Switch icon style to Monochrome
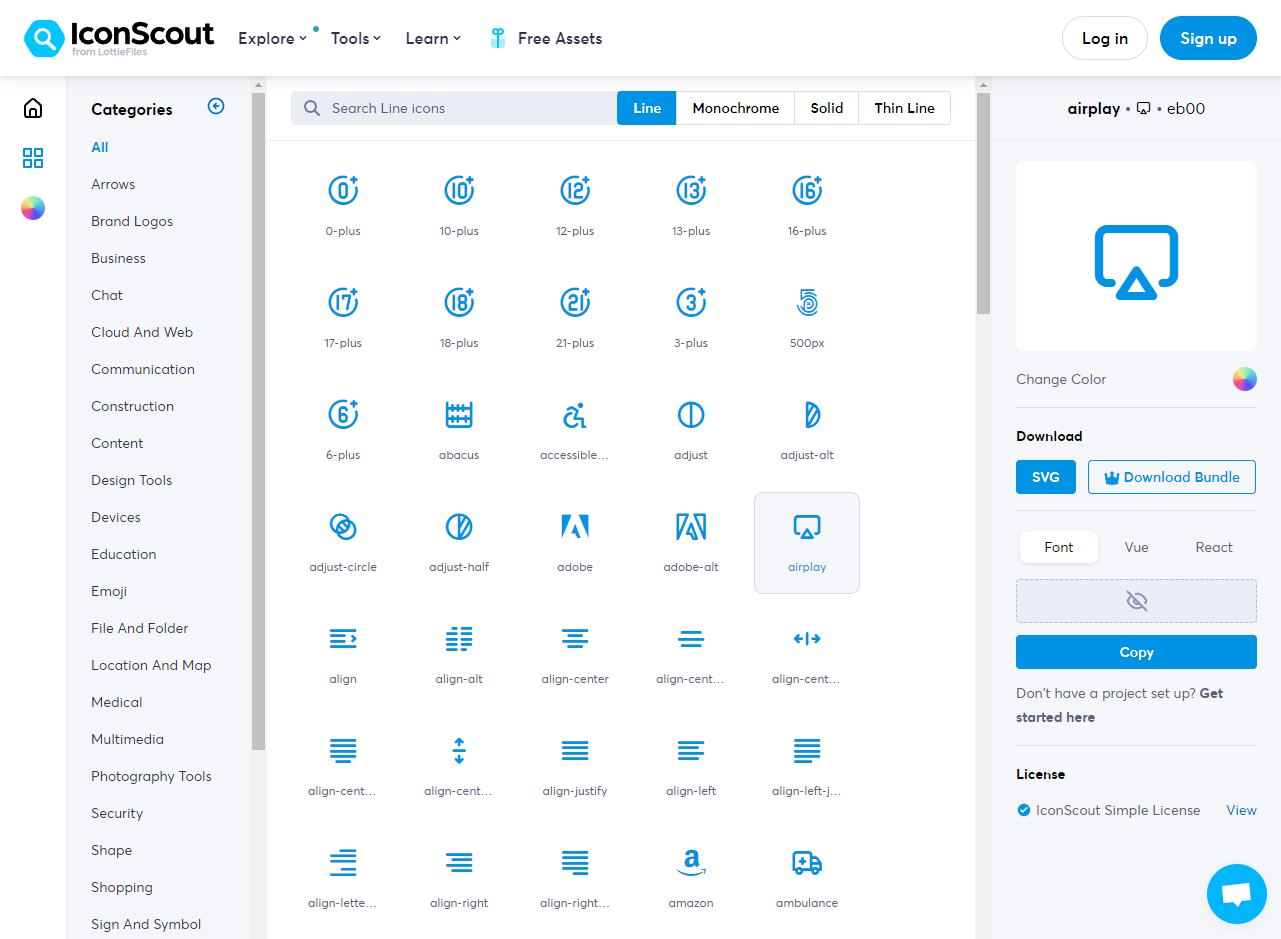 coord(735,108)
